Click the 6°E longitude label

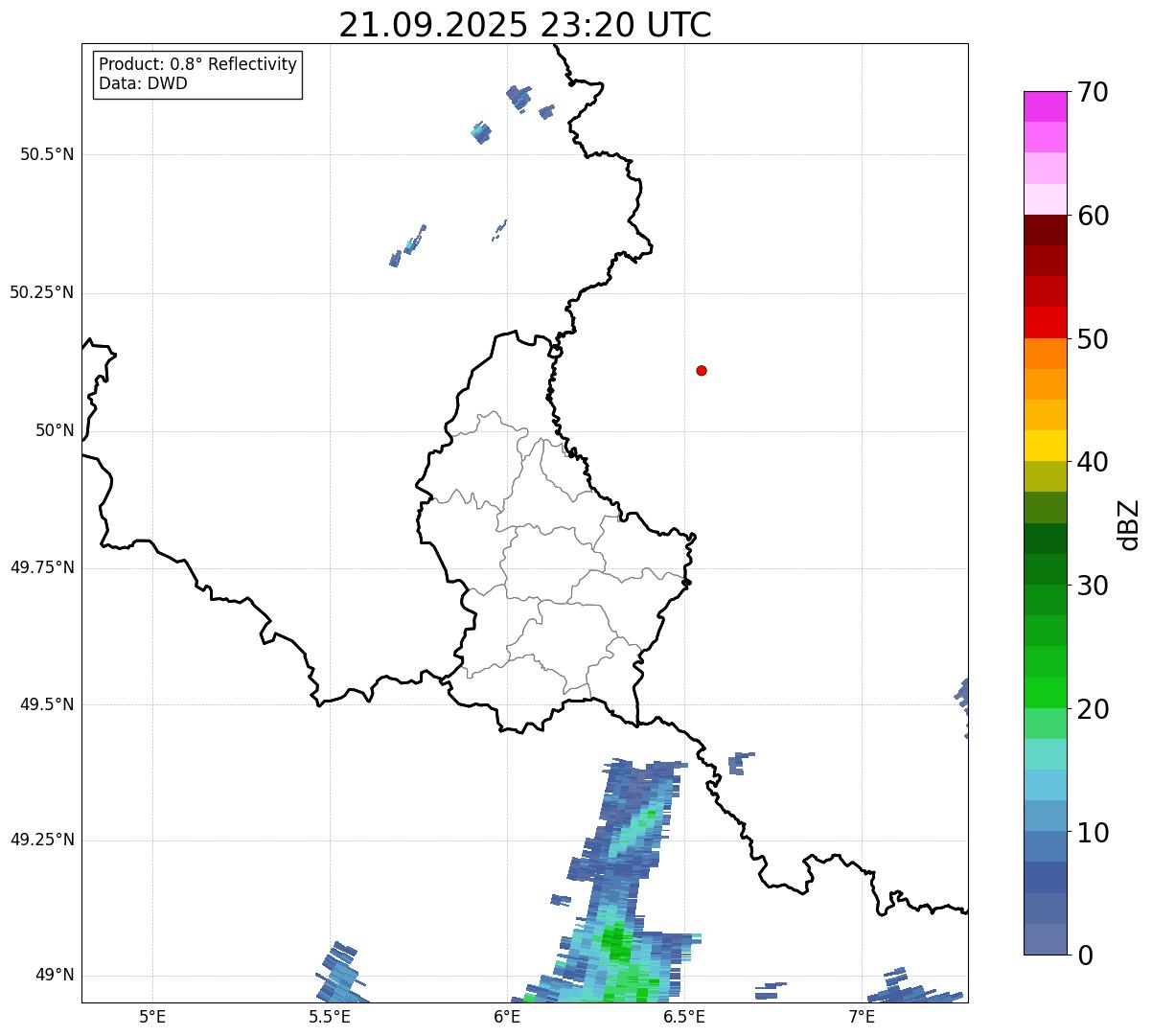[507, 1016]
